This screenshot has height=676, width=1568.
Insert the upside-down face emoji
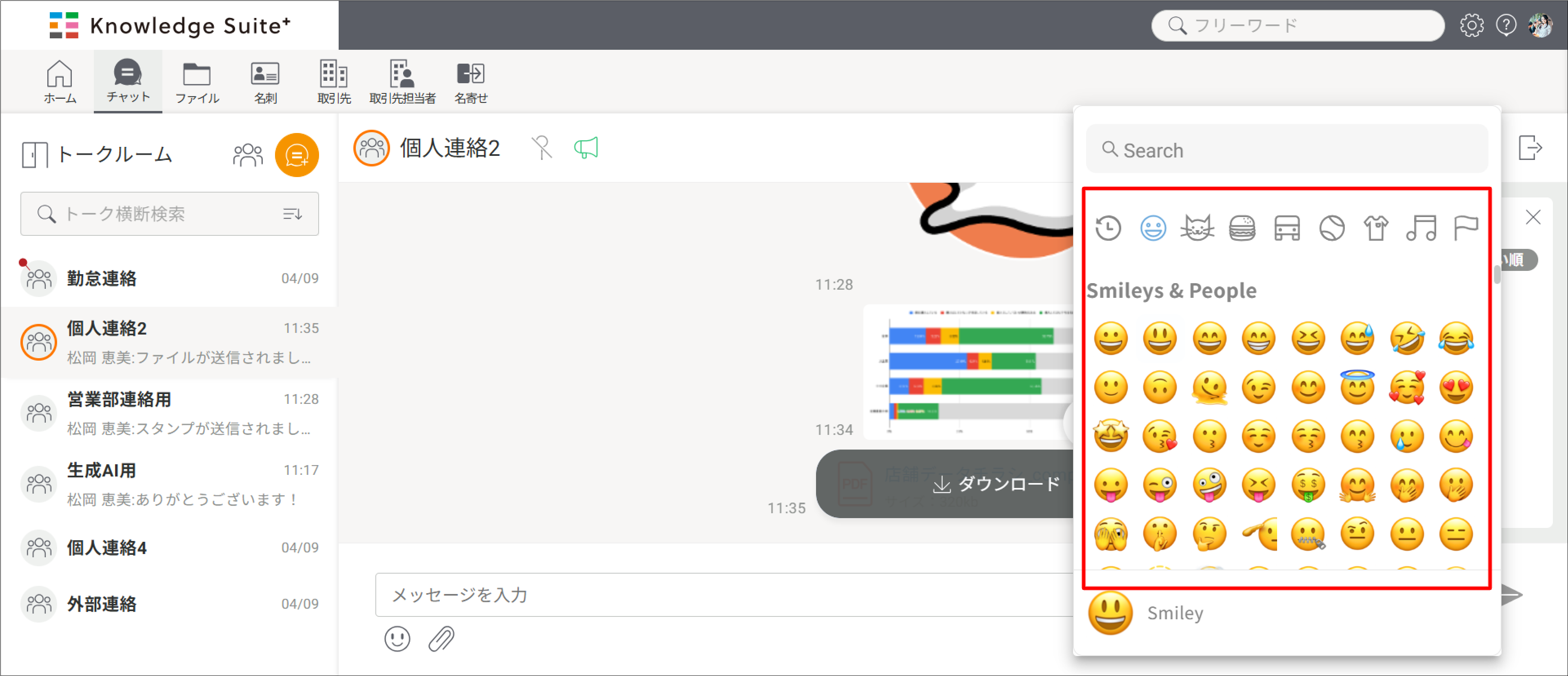[1160, 388]
